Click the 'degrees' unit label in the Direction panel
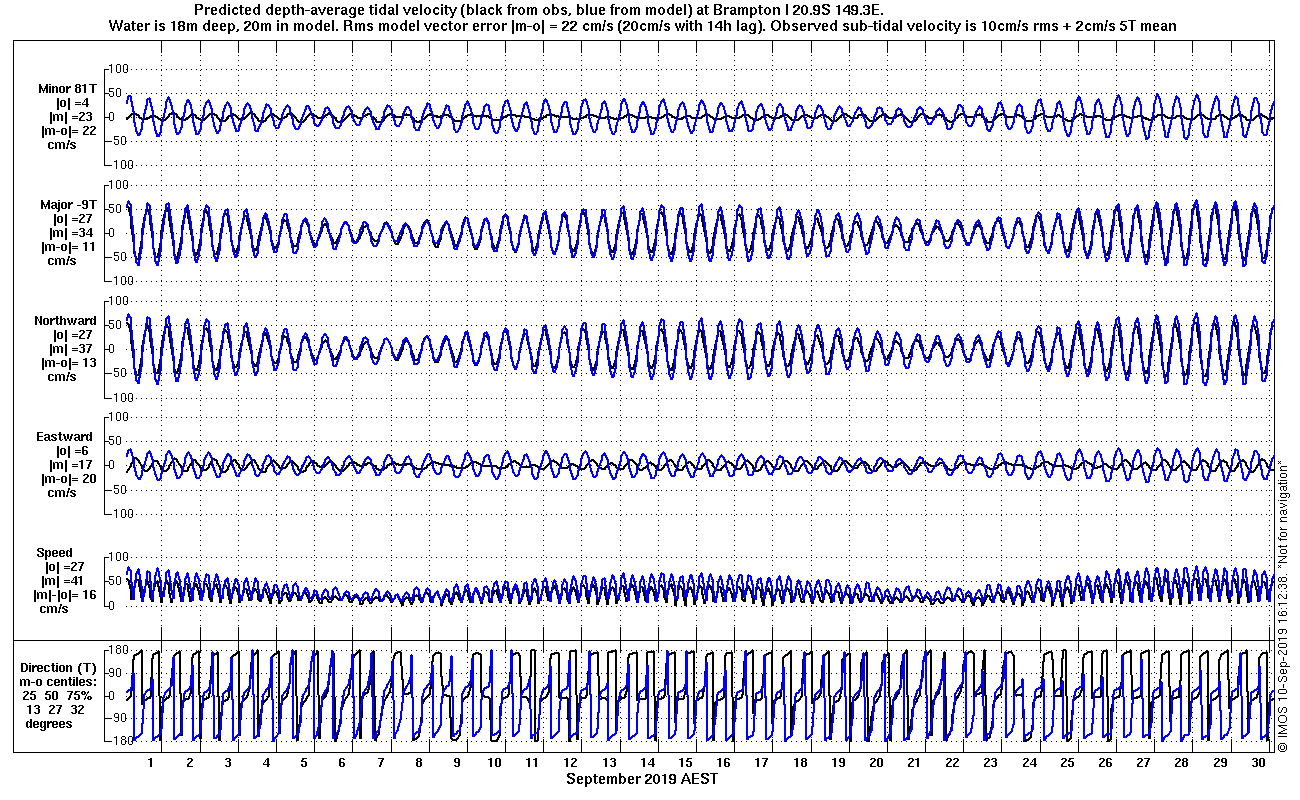1300x800 pixels. (49, 723)
